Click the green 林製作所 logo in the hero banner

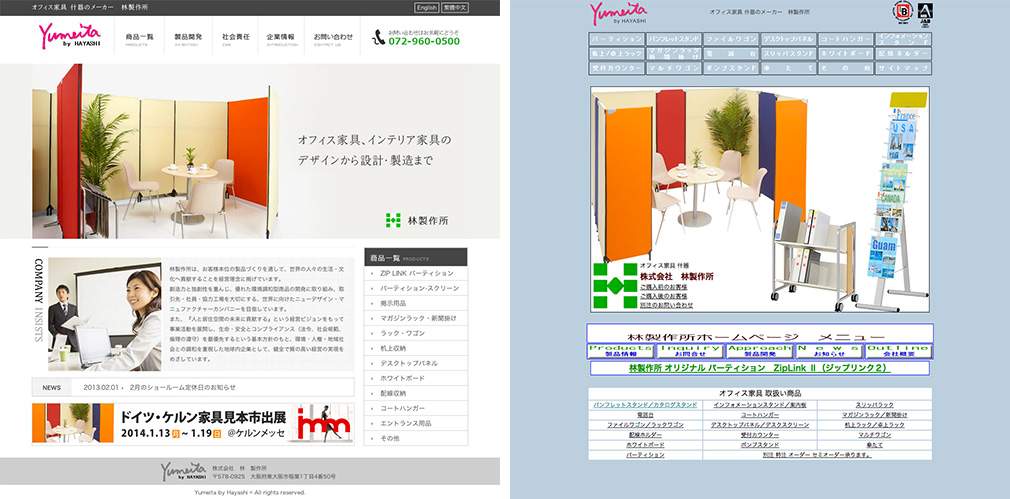coord(416,220)
